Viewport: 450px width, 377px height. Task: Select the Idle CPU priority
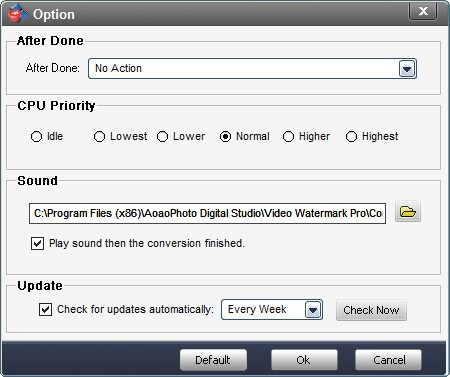click(x=36, y=136)
